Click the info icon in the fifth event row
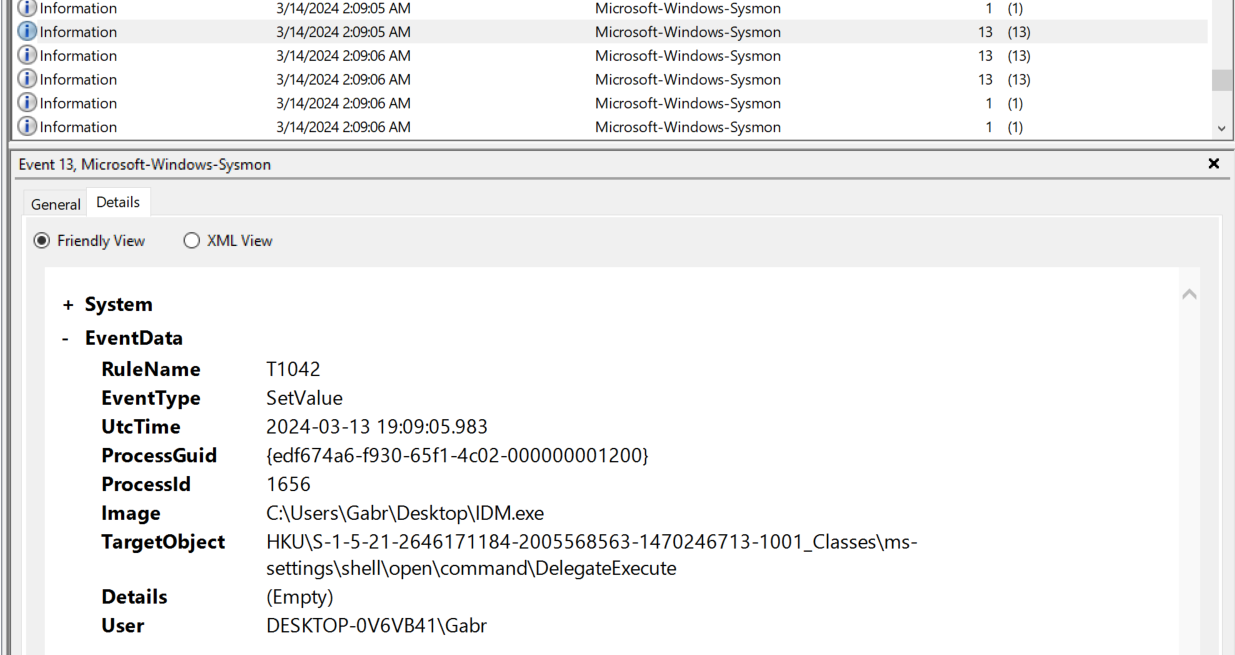 click(x=27, y=103)
